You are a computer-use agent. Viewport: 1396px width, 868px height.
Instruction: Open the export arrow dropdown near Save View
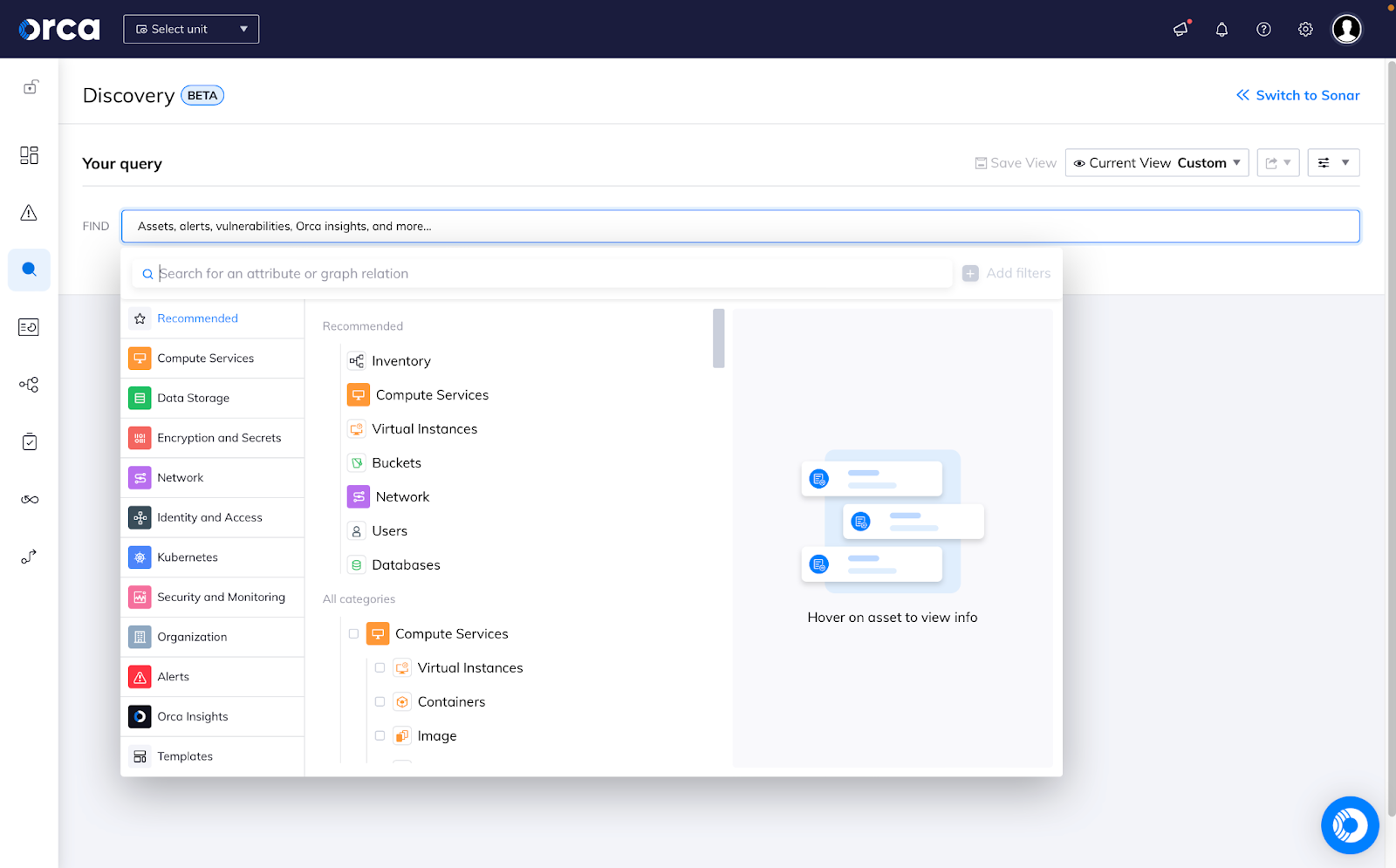pos(1277,162)
